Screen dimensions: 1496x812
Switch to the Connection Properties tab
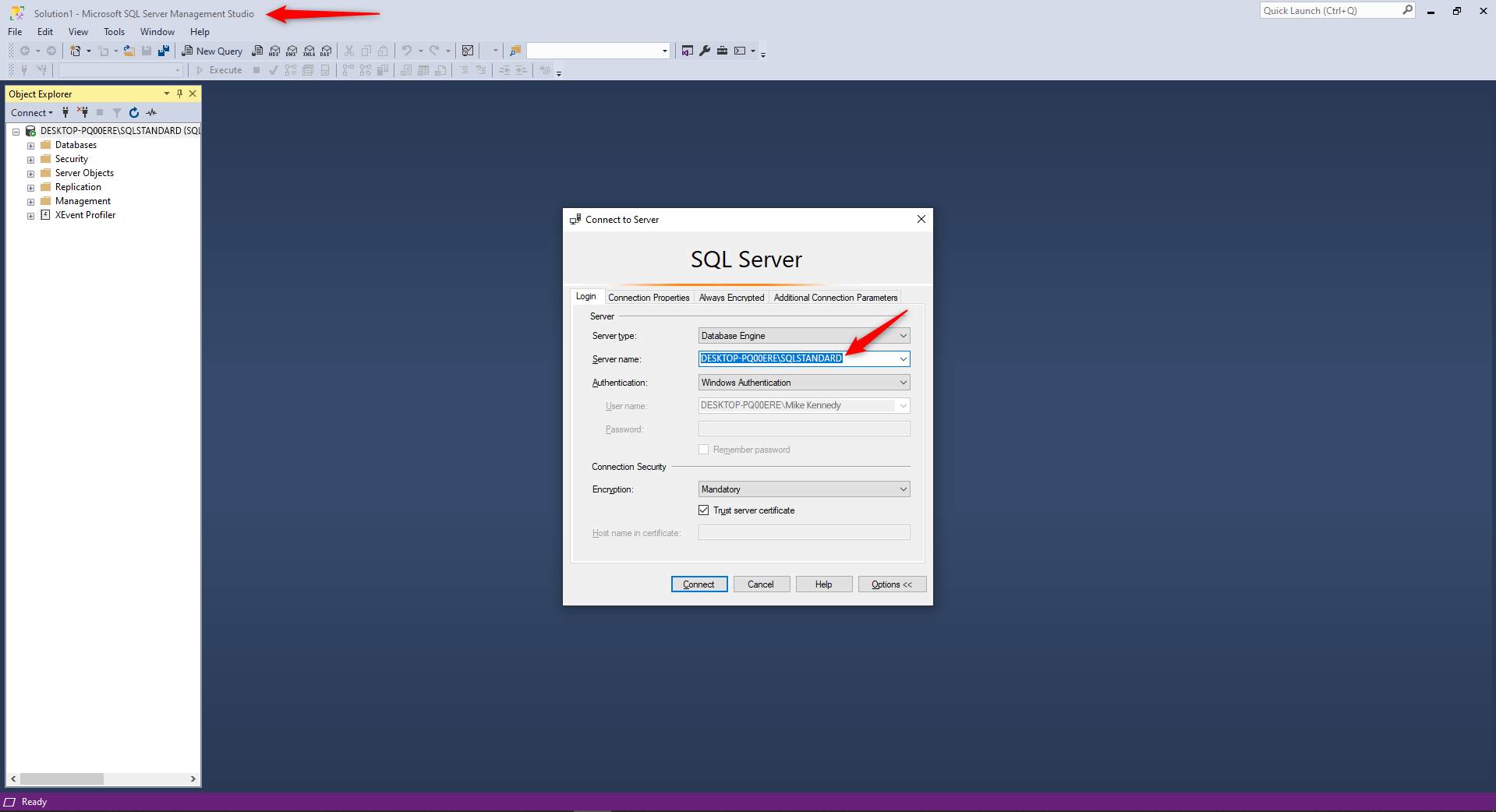click(x=649, y=298)
